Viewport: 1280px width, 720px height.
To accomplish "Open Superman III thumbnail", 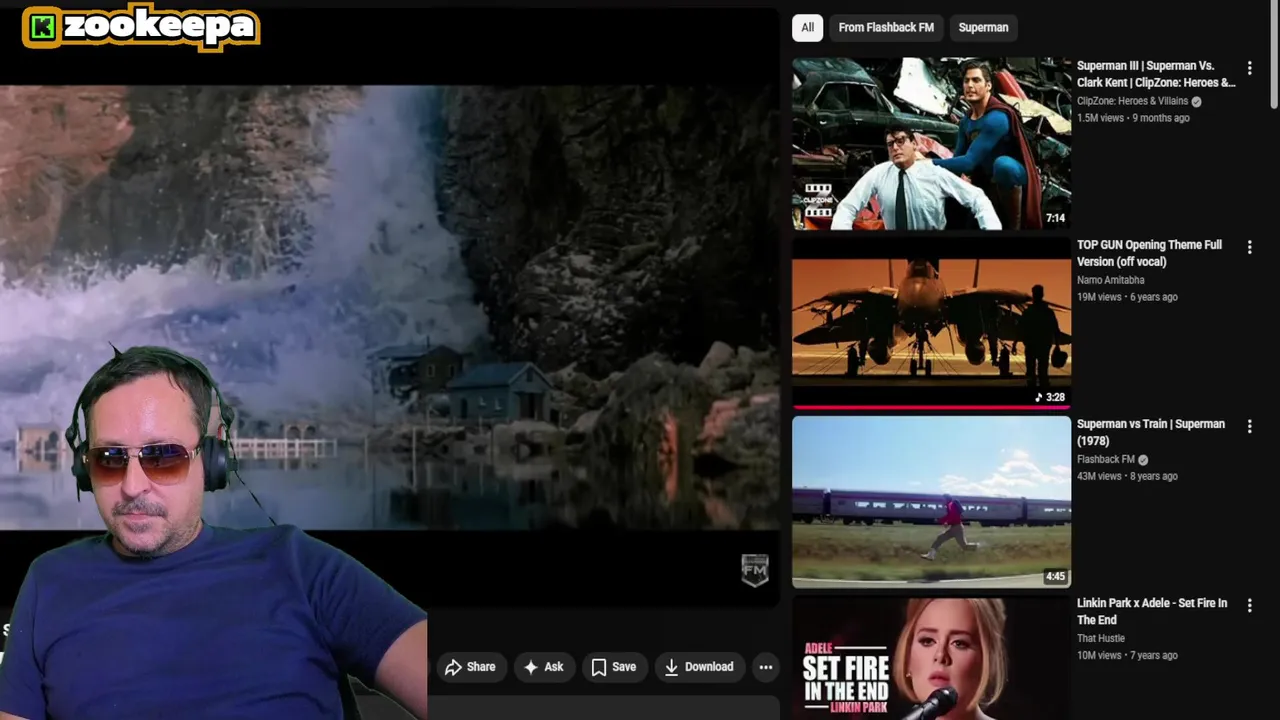I will pyautogui.click(x=931, y=143).
